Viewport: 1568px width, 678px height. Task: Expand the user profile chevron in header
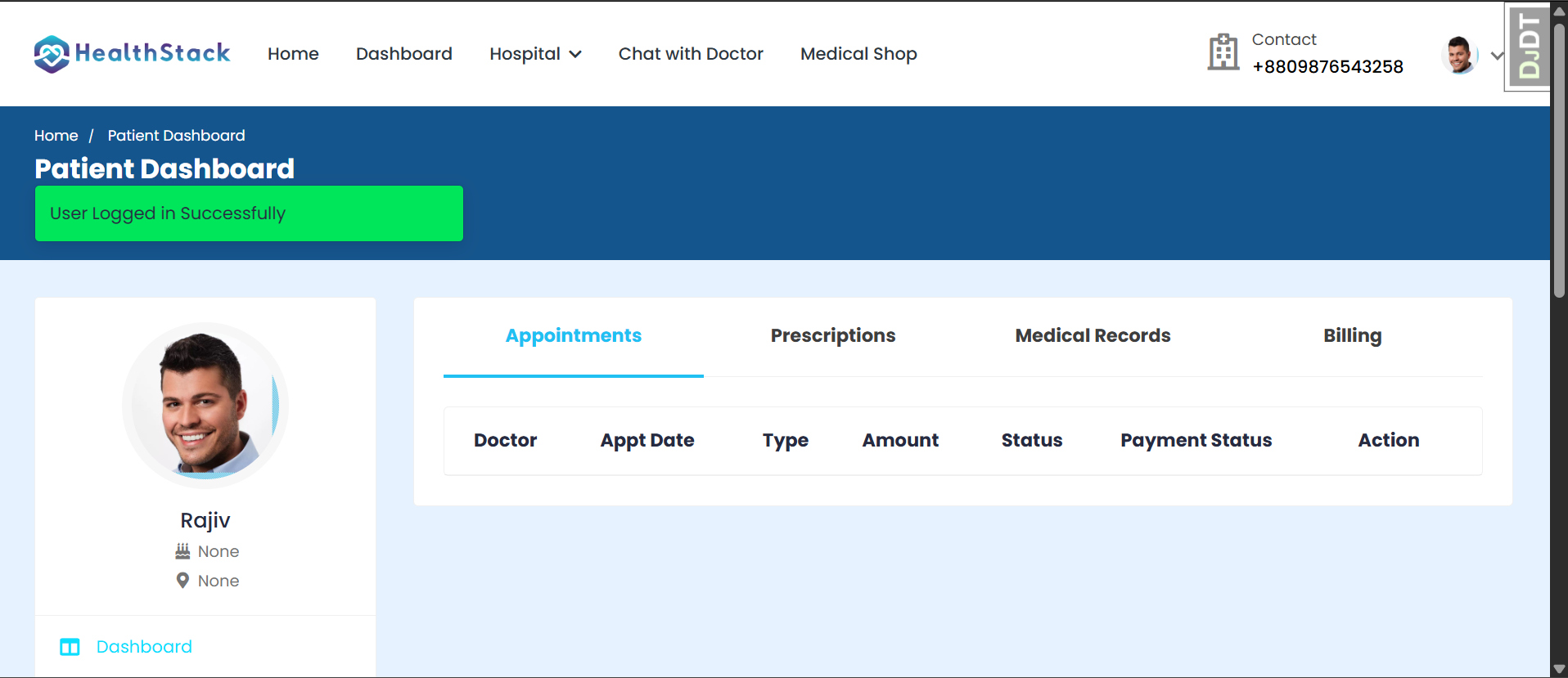[1497, 56]
